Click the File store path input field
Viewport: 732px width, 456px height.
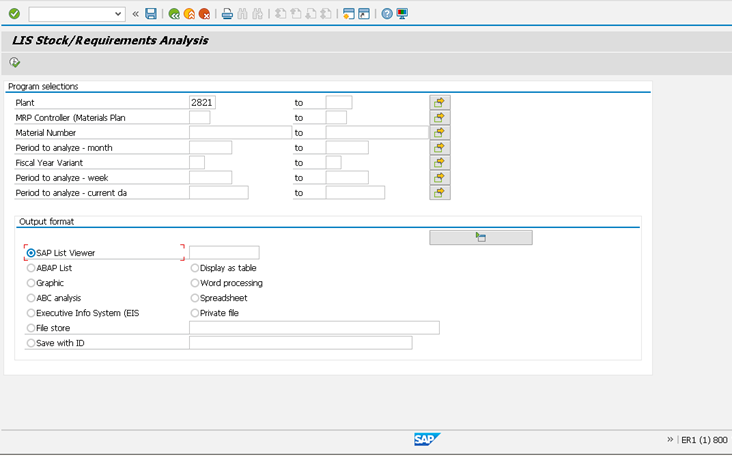point(314,328)
